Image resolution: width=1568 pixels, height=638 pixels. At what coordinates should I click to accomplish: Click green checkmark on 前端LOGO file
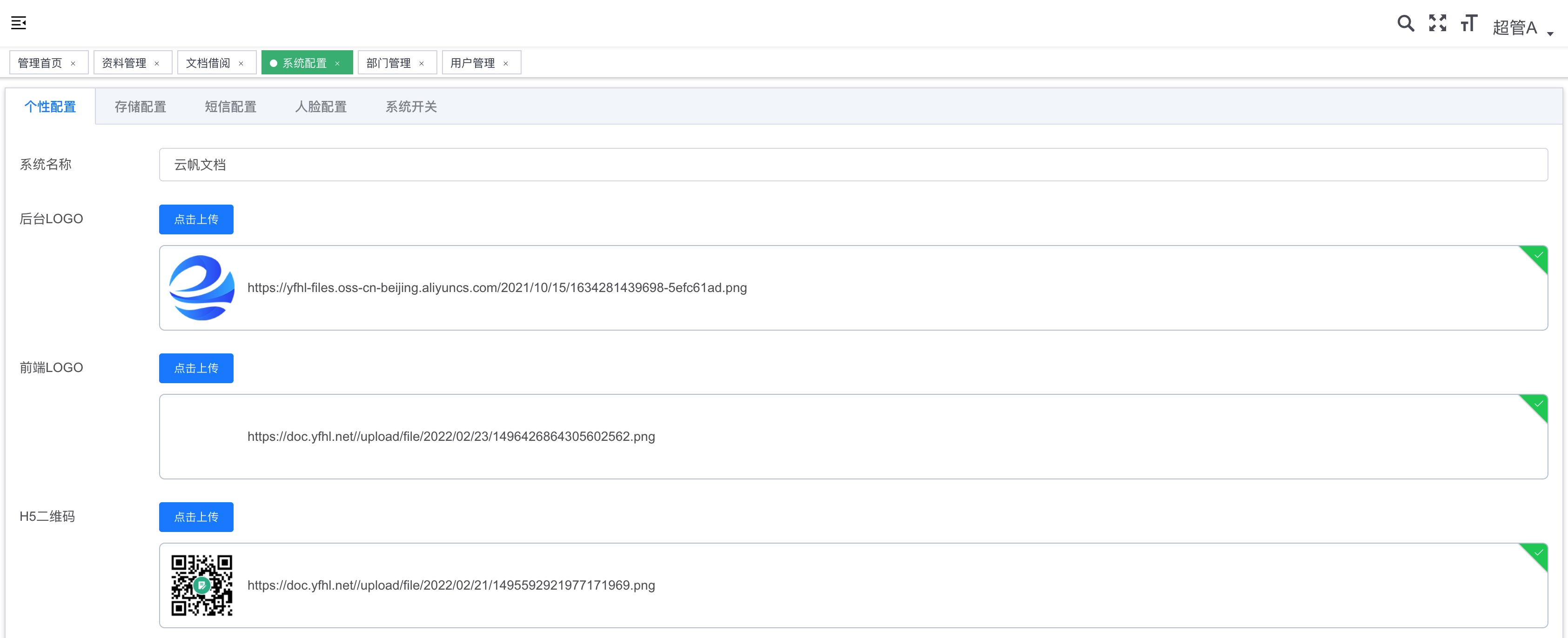click(x=1538, y=405)
